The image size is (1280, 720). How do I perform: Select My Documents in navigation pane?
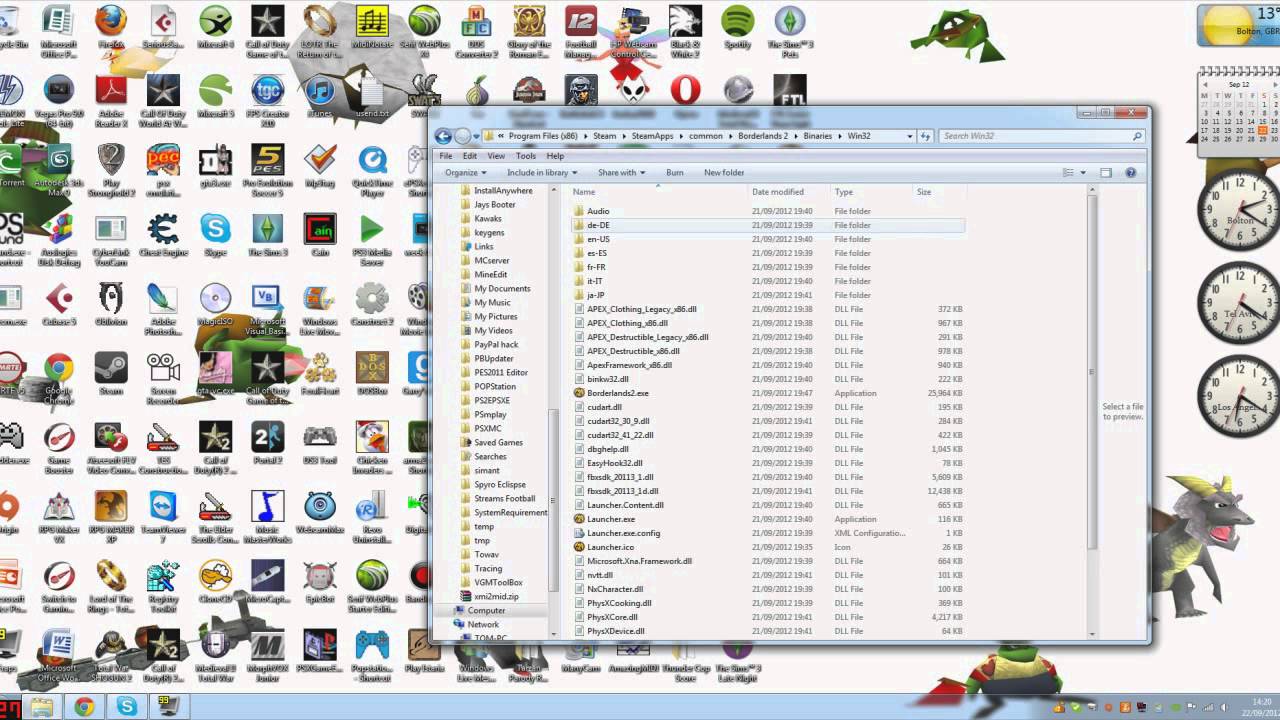click(x=502, y=288)
